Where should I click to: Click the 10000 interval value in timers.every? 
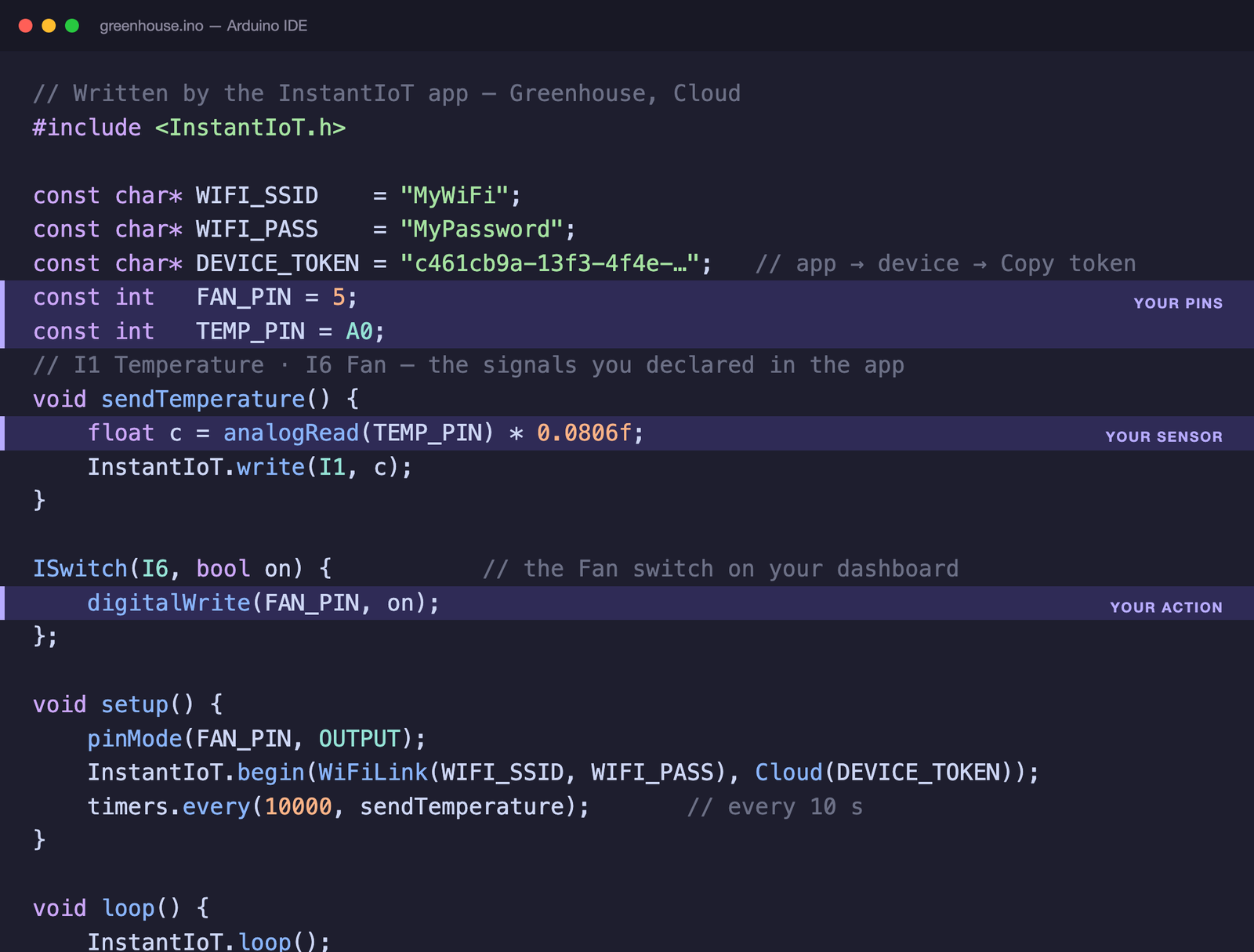coord(298,806)
